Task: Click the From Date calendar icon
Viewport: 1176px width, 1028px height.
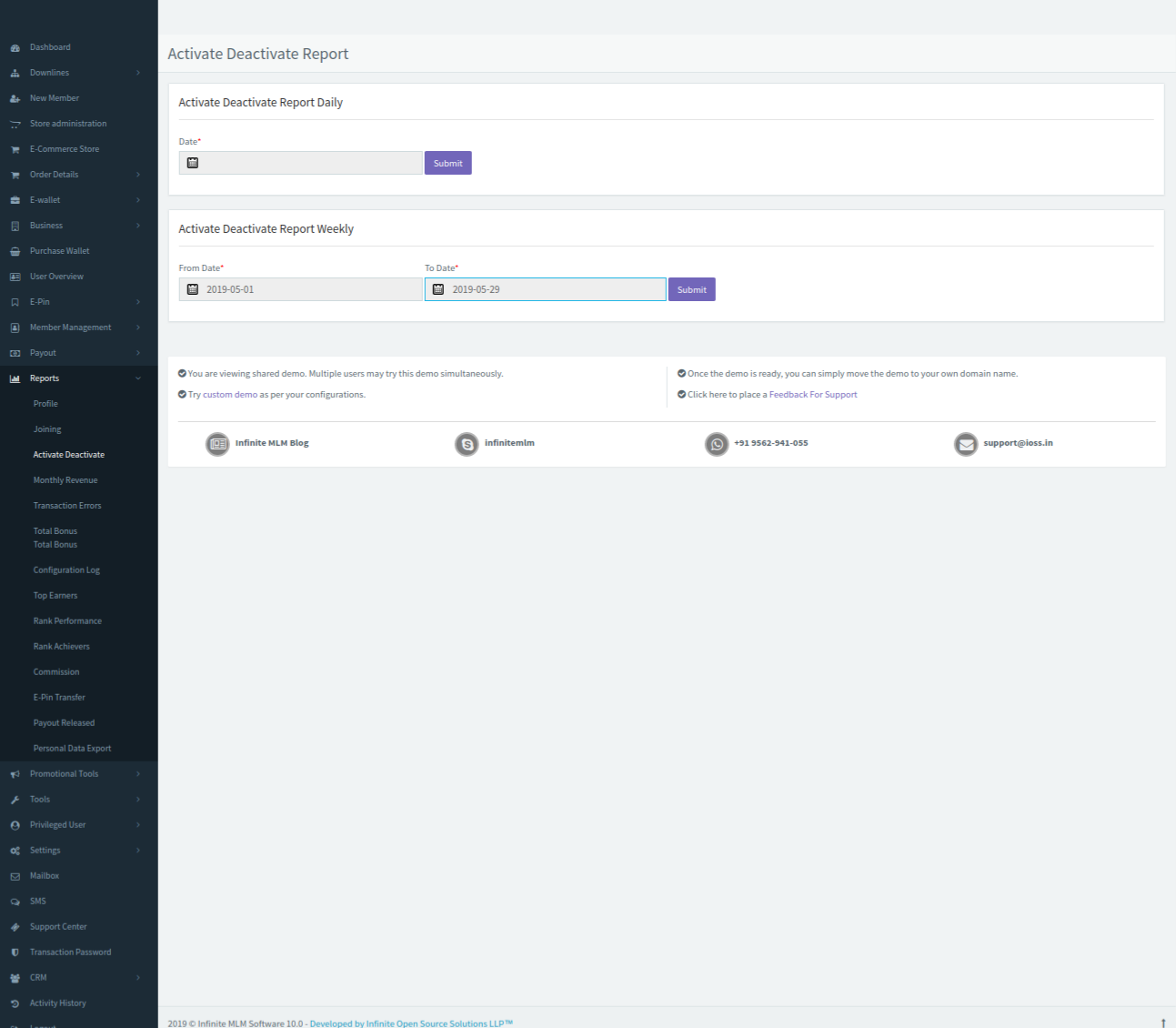Action: point(193,289)
